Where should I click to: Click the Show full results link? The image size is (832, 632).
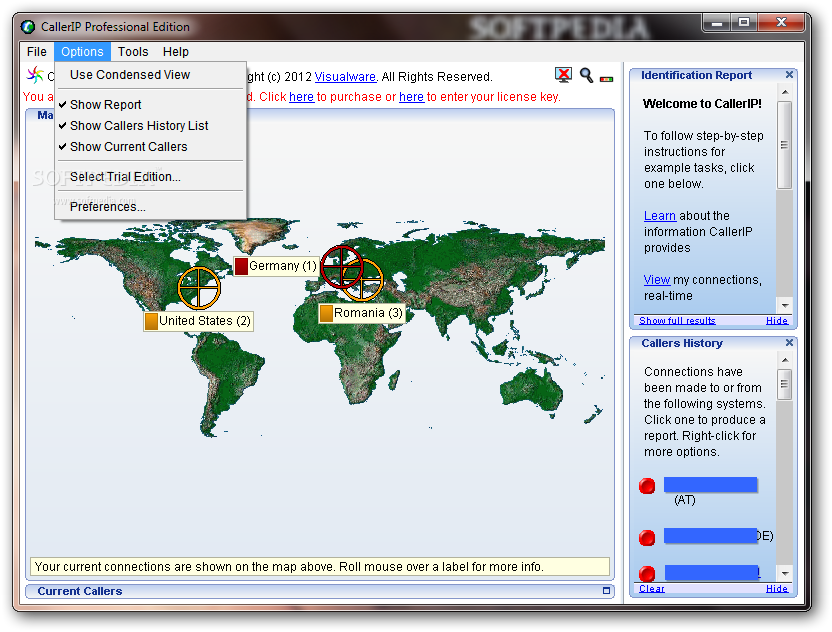677,321
